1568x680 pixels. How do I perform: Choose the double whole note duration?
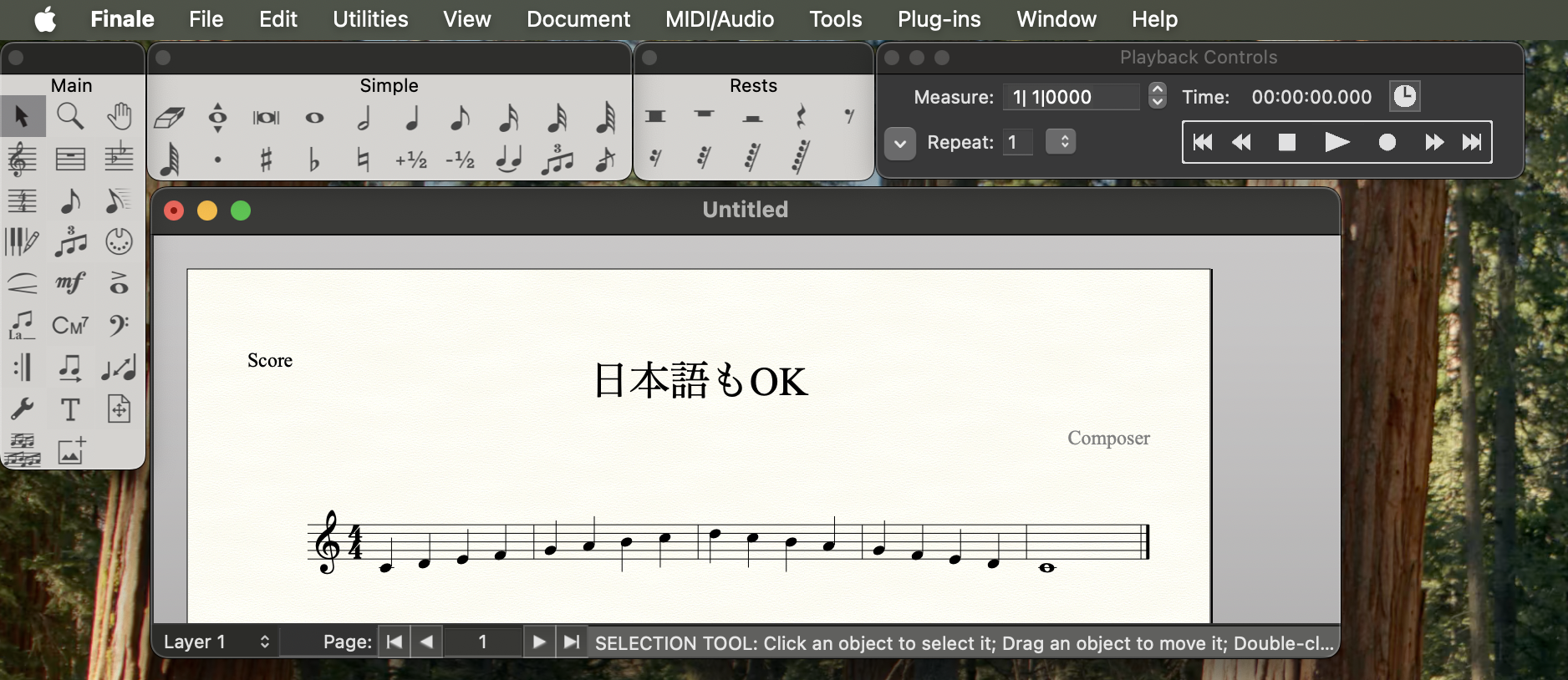pos(266,118)
